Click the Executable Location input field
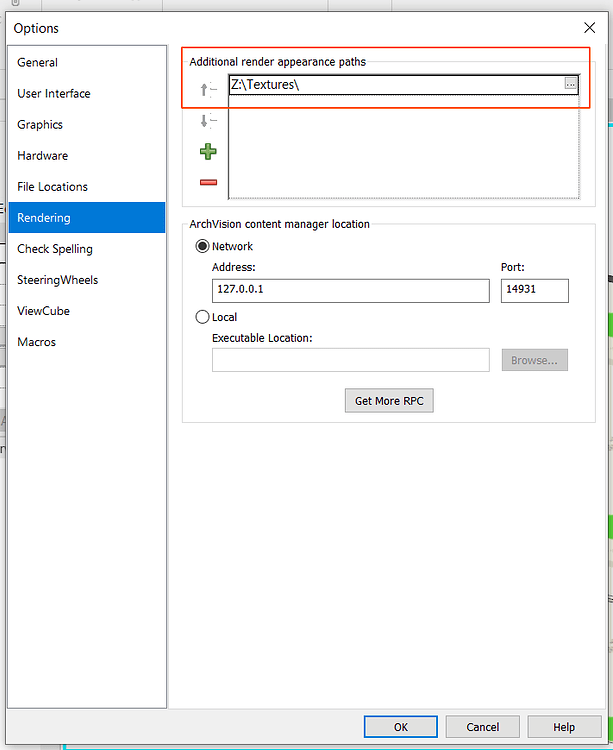This screenshot has width=613, height=750. coord(351,360)
